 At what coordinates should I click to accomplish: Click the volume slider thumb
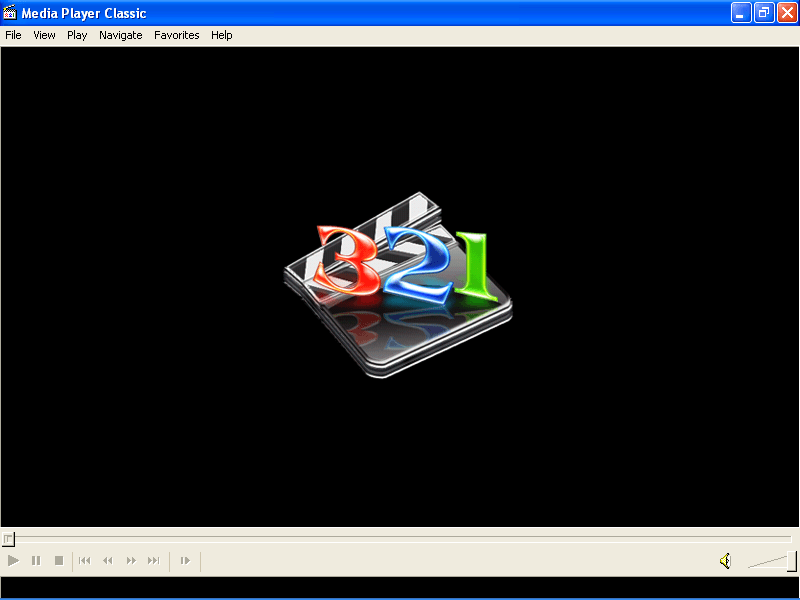tap(792, 561)
